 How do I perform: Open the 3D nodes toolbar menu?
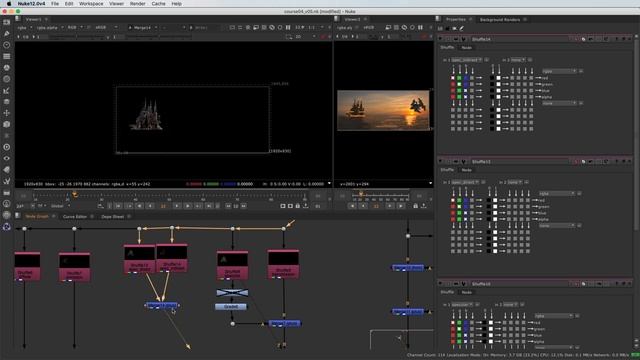[7, 124]
